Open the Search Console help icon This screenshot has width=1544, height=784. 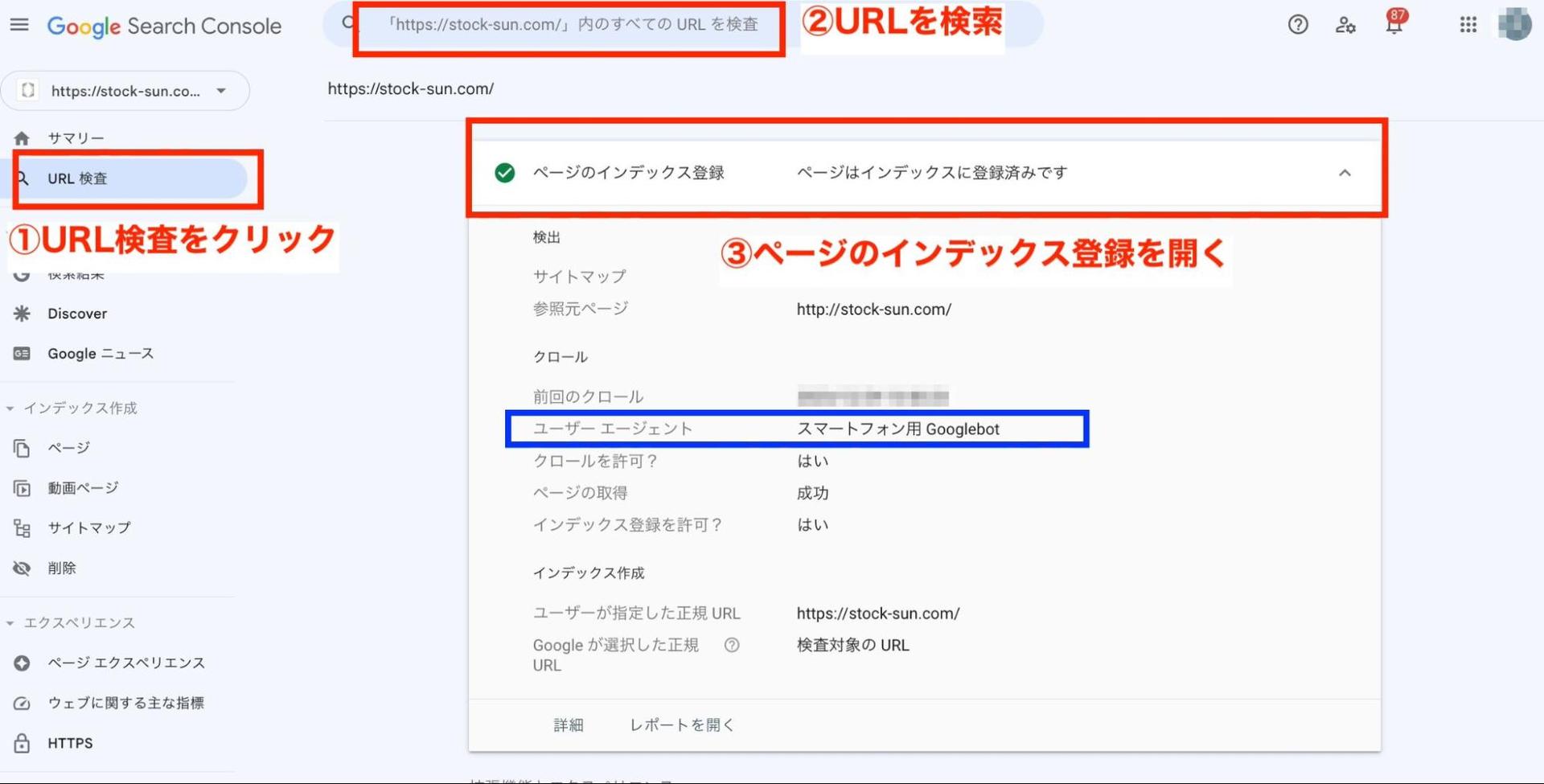tap(1297, 25)
